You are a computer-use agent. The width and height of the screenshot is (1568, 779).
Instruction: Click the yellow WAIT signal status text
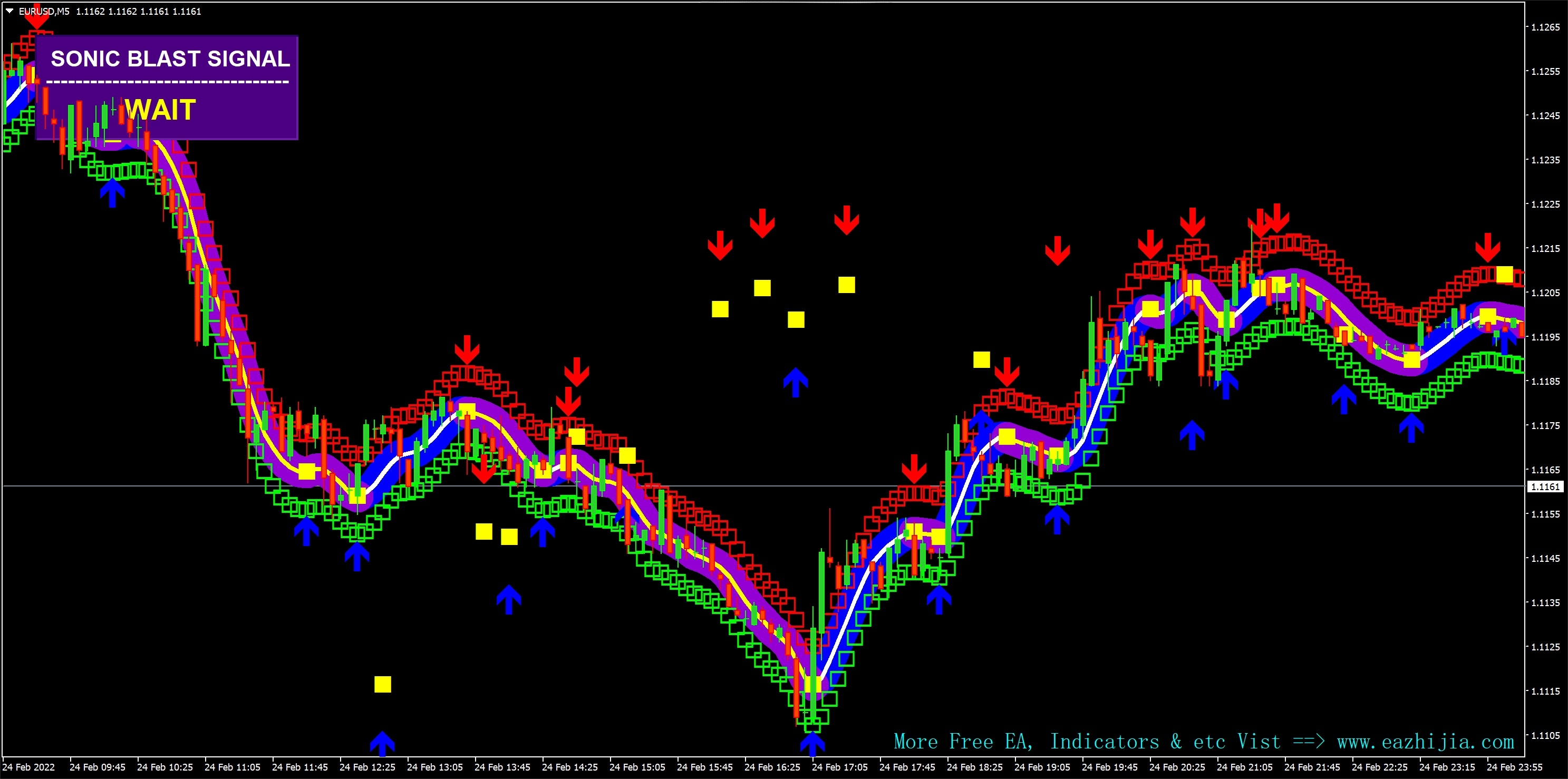(160, 110)
